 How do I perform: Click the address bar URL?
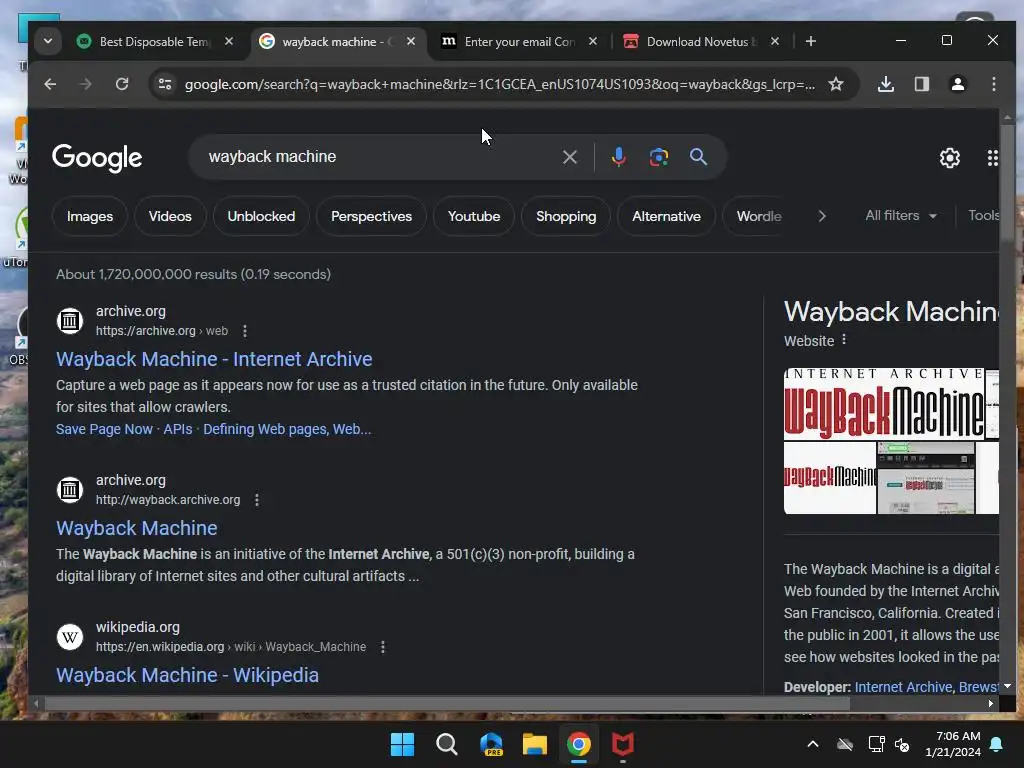point(500,84)
